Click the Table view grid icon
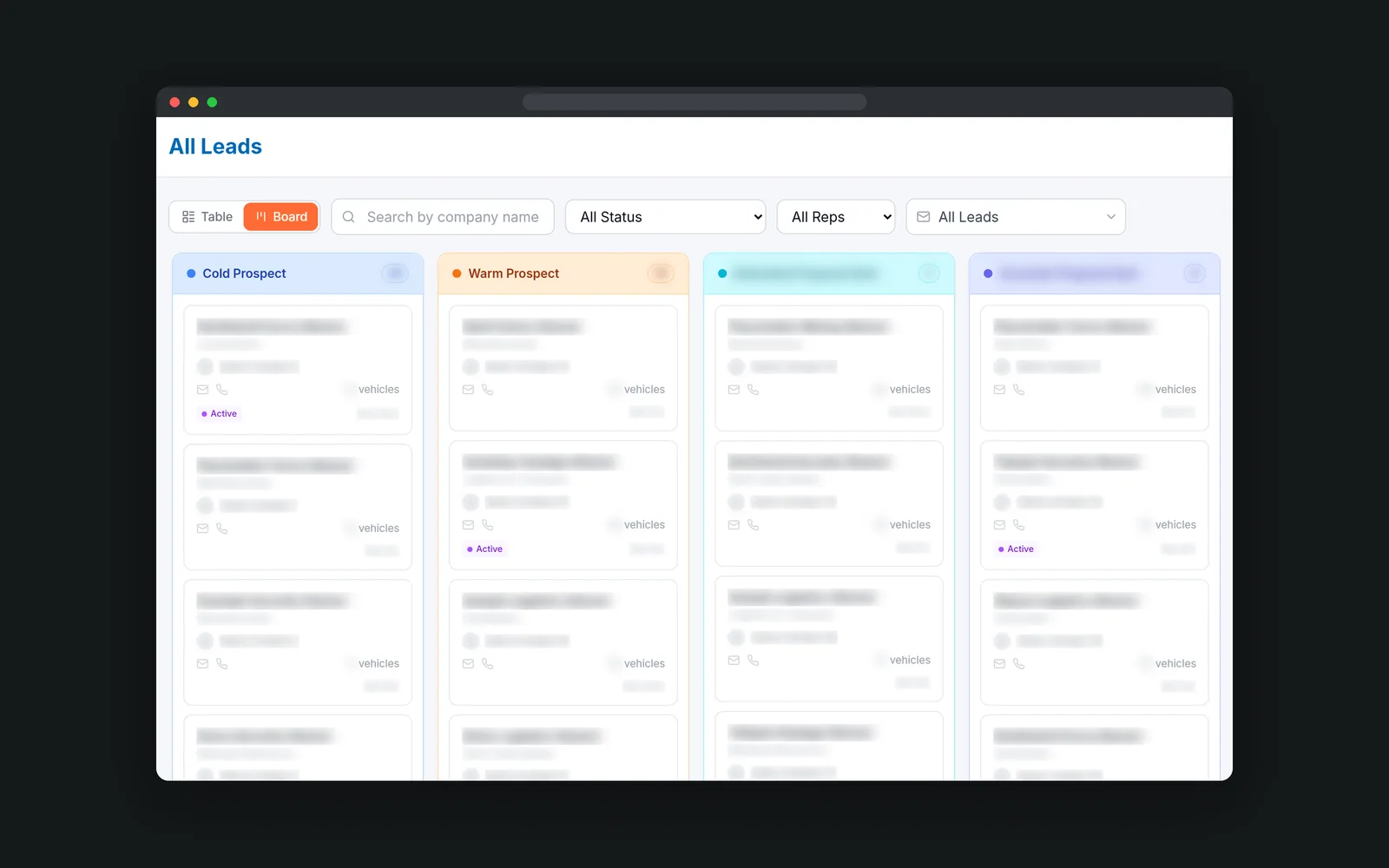Image resolution: width=1389 pixels, height=868 pixels. (x=188, y=217)
